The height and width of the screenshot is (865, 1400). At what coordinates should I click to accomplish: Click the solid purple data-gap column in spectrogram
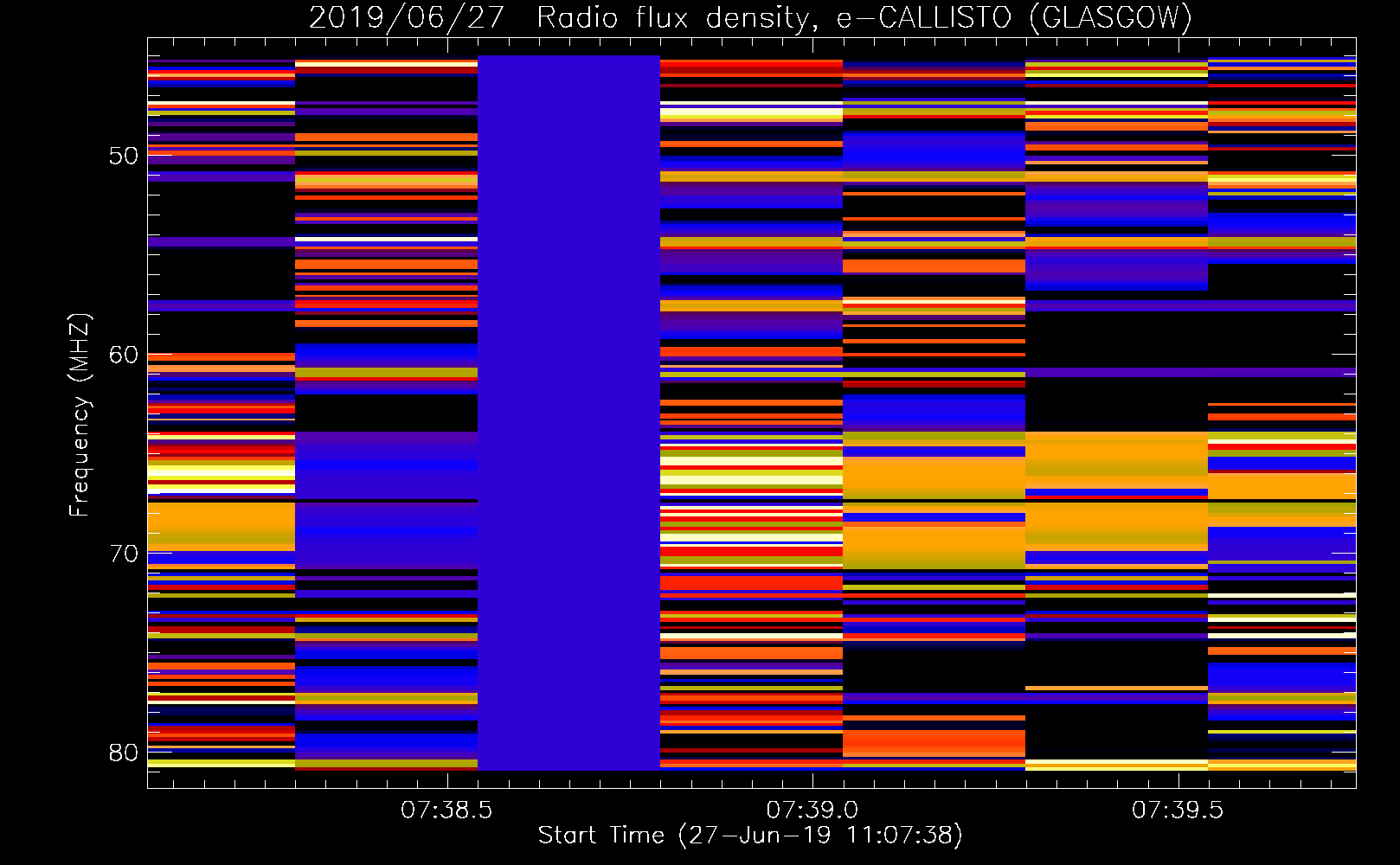568,413
